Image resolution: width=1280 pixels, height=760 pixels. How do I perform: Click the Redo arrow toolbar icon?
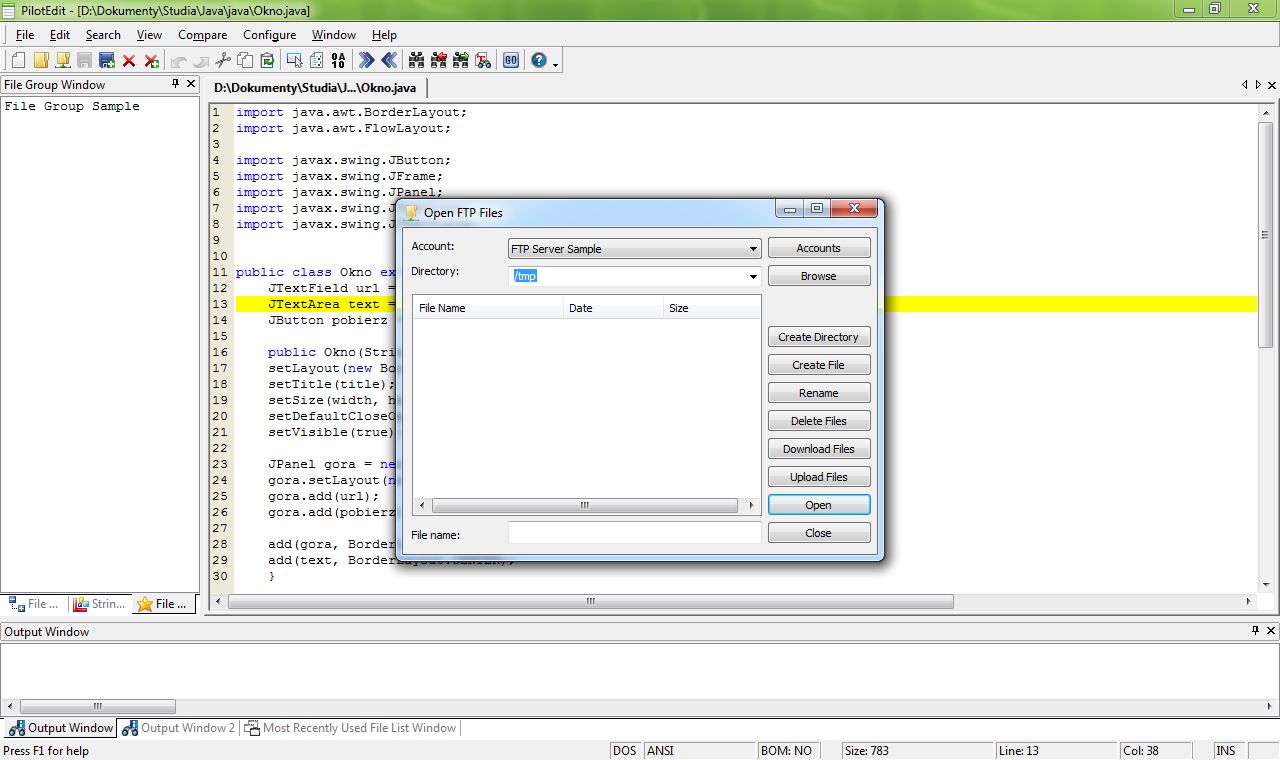coord(201,61)
